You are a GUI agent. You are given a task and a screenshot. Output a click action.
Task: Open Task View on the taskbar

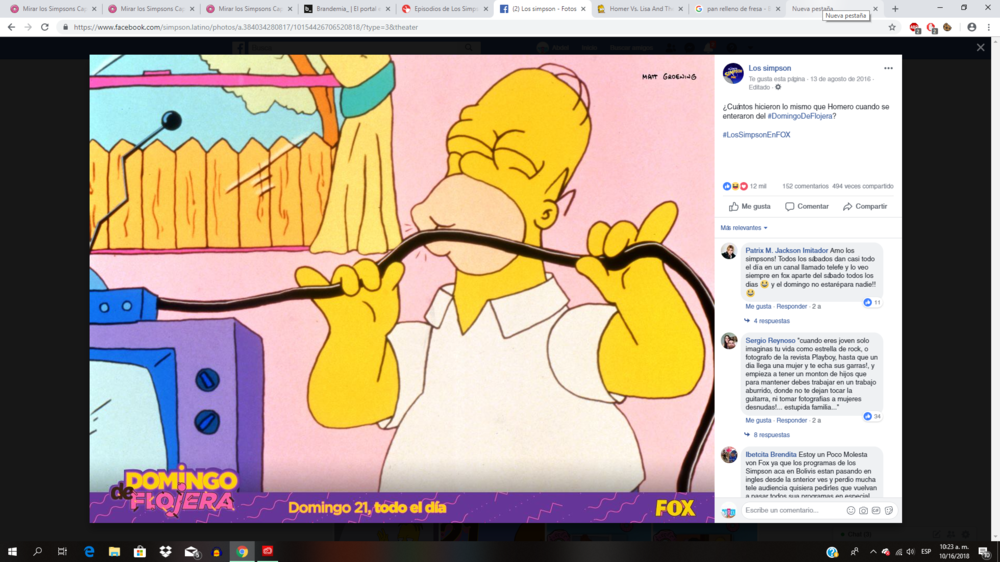[x=62, y=552]
